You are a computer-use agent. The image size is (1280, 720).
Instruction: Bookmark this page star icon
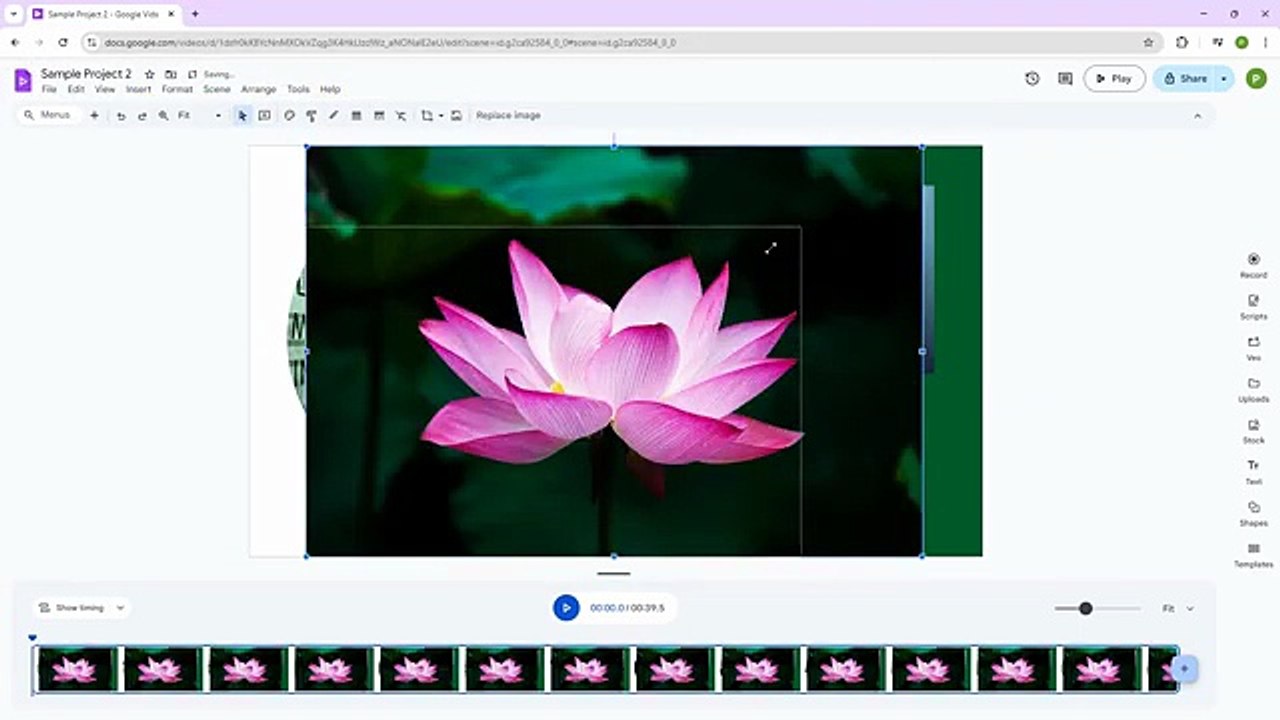click(x=1148, y=43)
